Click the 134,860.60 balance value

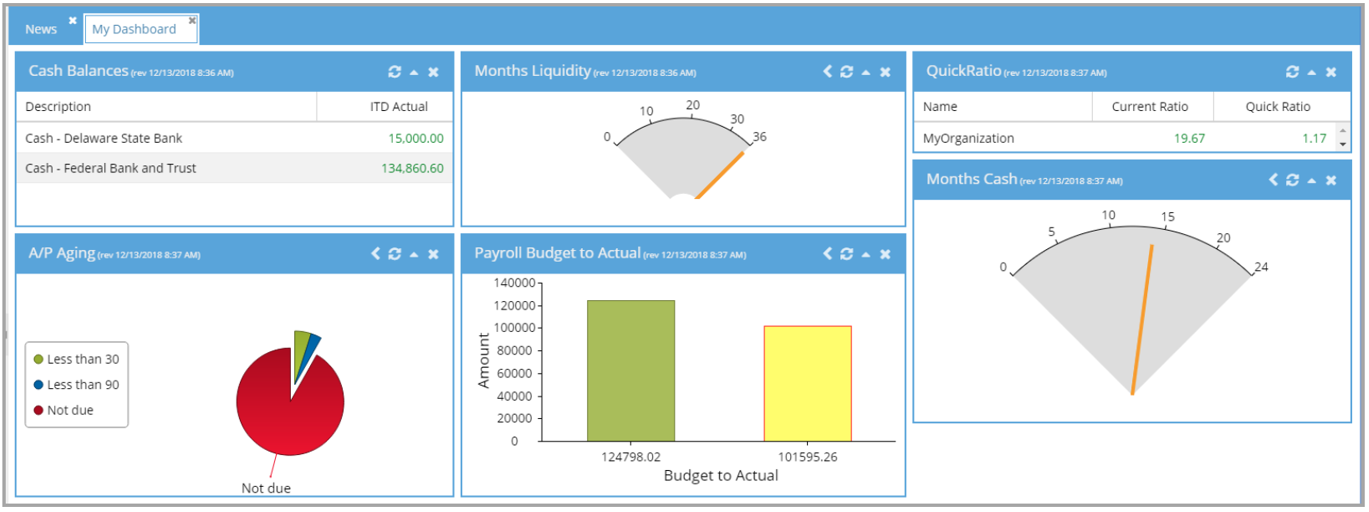(412, 168)
